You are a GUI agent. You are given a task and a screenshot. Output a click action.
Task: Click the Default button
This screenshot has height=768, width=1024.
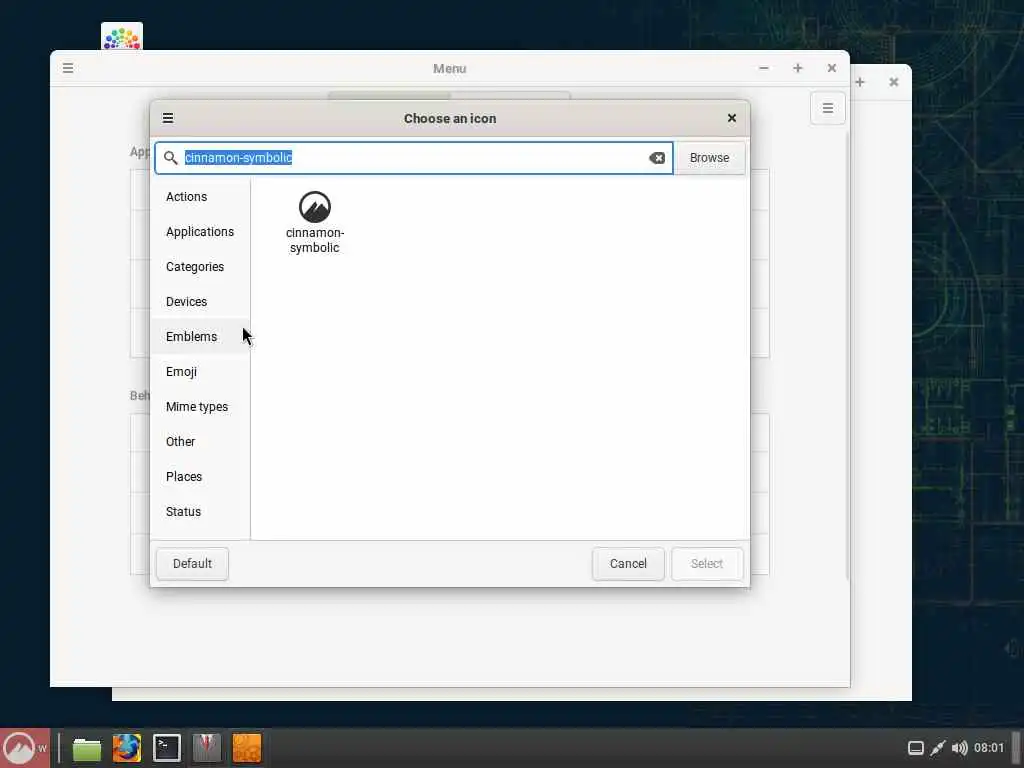pos(192,564)
